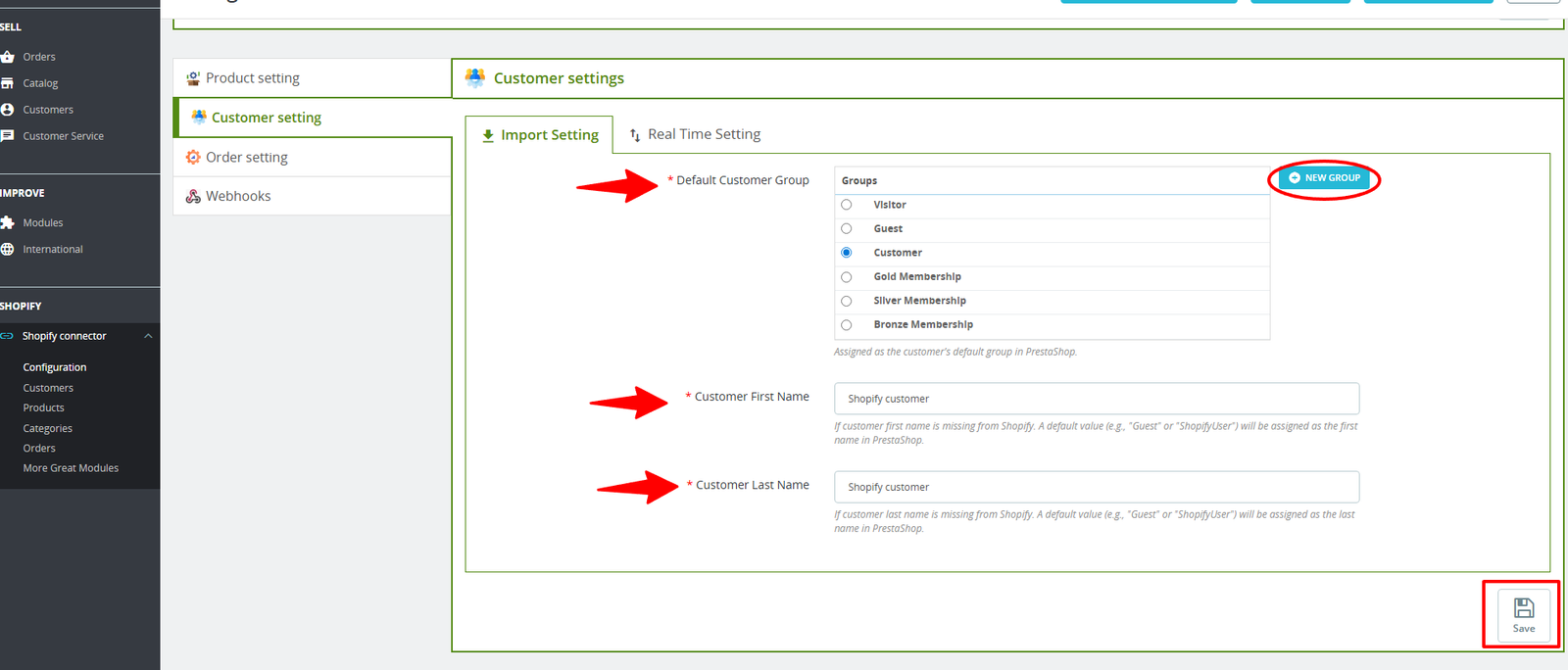Viewport: 1568px width, 670px height.
Task: Open Categories under Shopify connector
Action: [47, 428]
